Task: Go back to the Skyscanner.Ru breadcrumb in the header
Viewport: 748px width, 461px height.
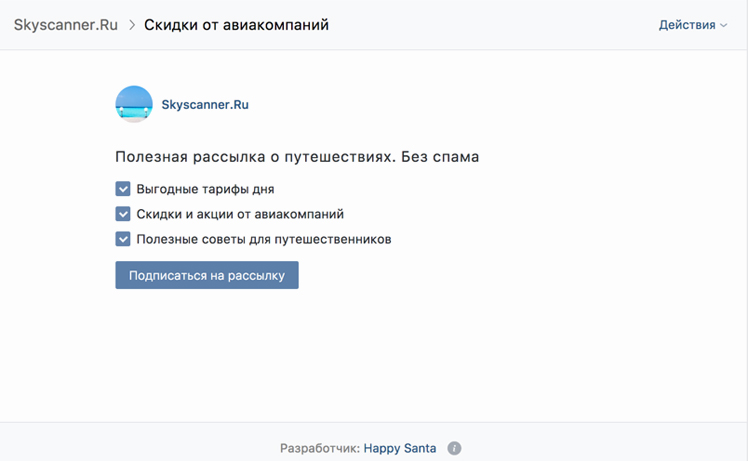Action: (66, 25)
